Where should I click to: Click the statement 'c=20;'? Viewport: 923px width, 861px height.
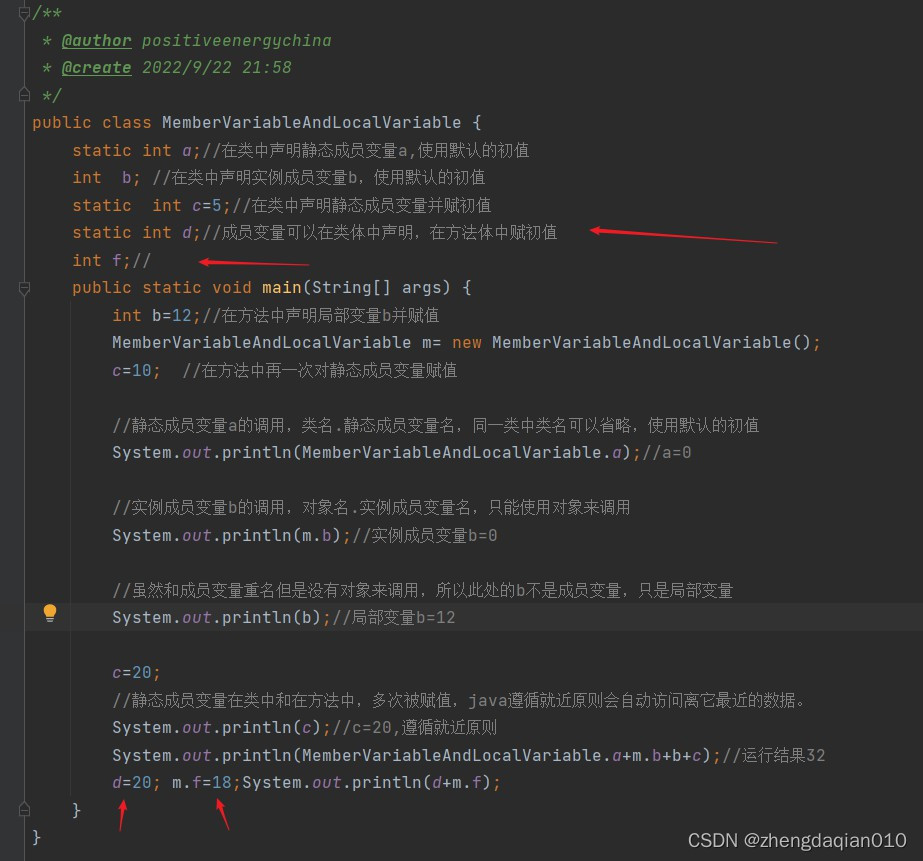(x=136, y=673)
